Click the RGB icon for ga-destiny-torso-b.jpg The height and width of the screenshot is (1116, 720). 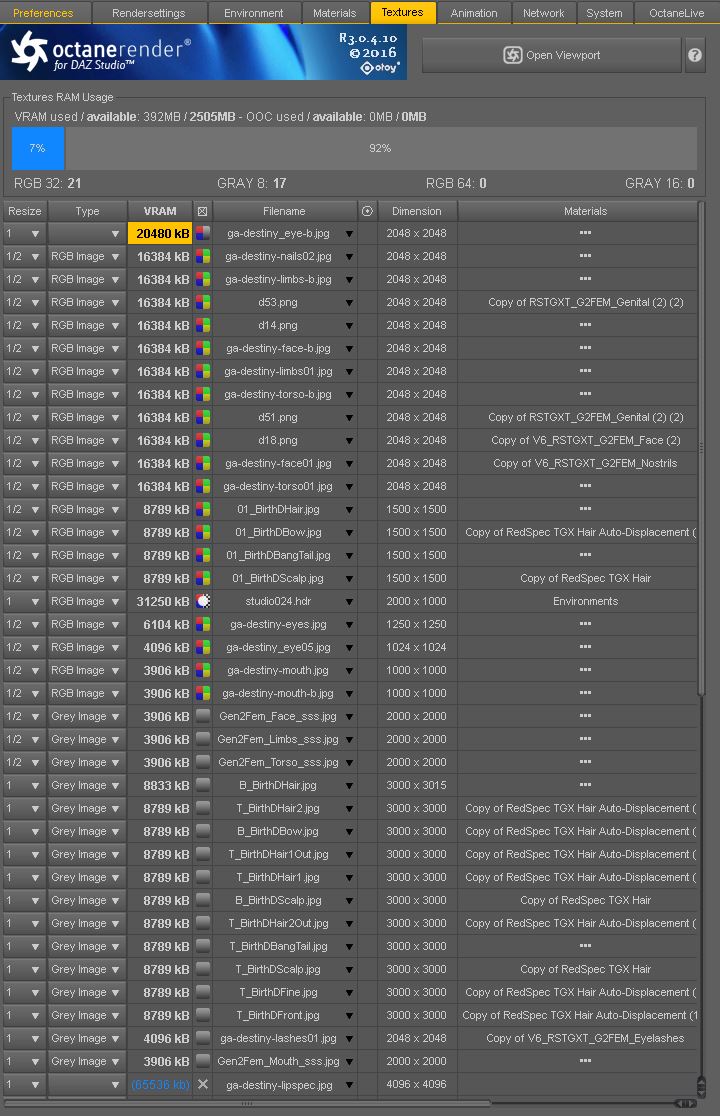tap(203, 394)
